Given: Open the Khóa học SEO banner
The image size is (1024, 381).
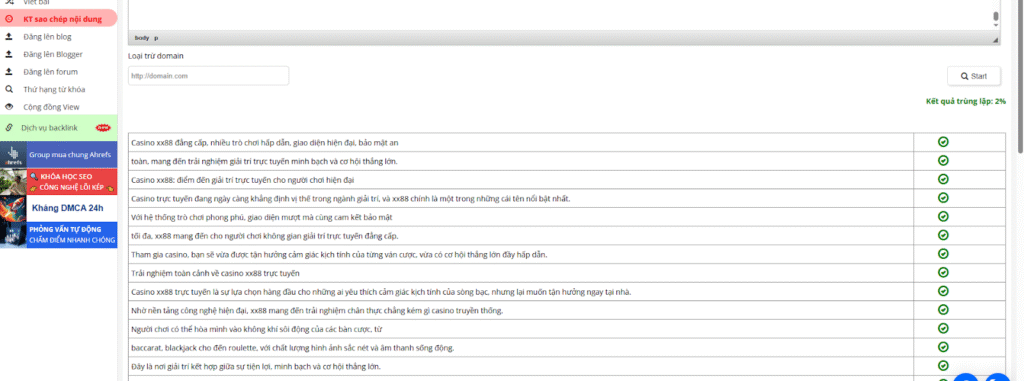Looking at the screenshot, I should click(x=59, y=181).
